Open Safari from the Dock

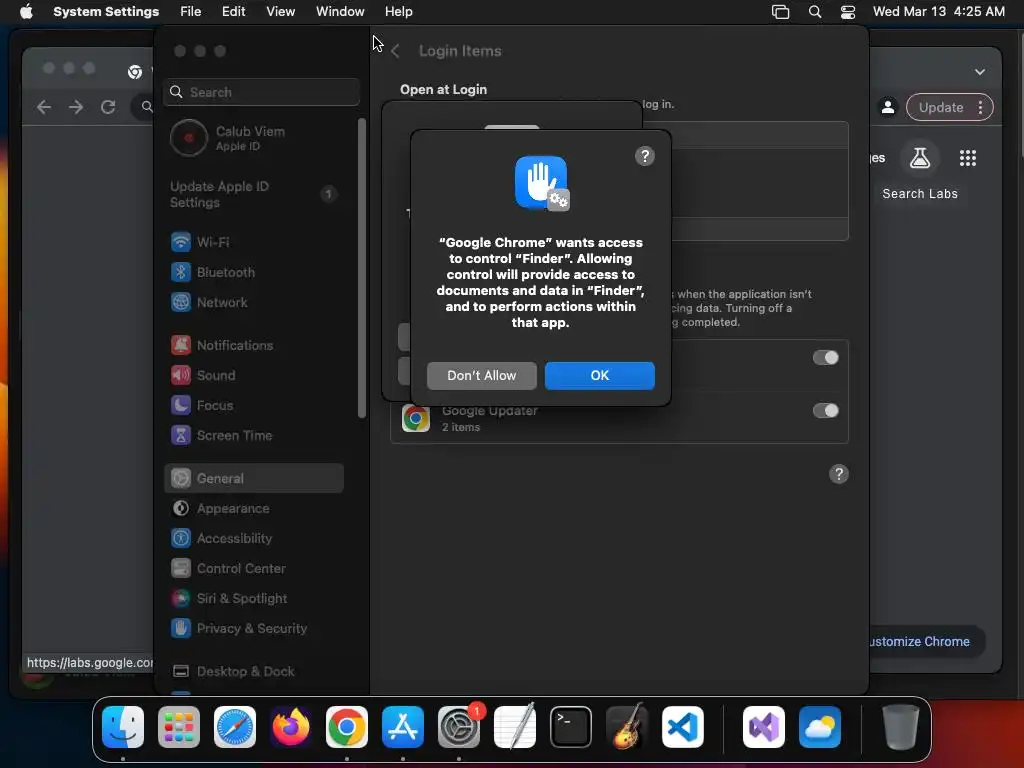pos(235,727)
